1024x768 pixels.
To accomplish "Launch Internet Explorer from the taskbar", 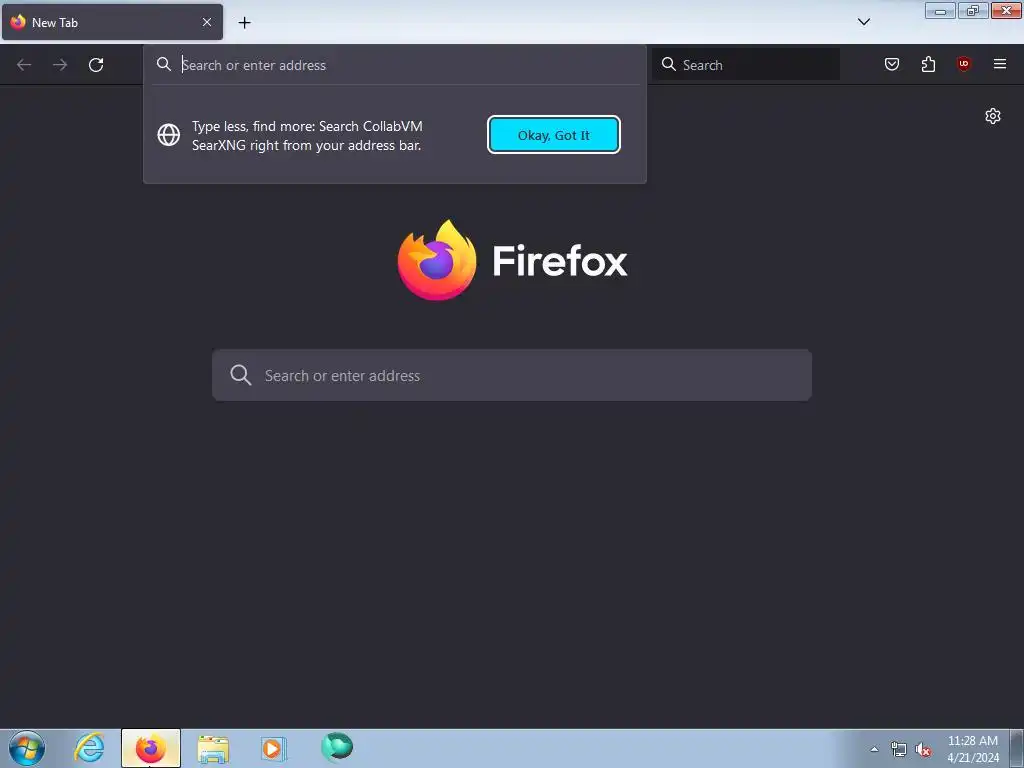I will [x=89, y=748].
